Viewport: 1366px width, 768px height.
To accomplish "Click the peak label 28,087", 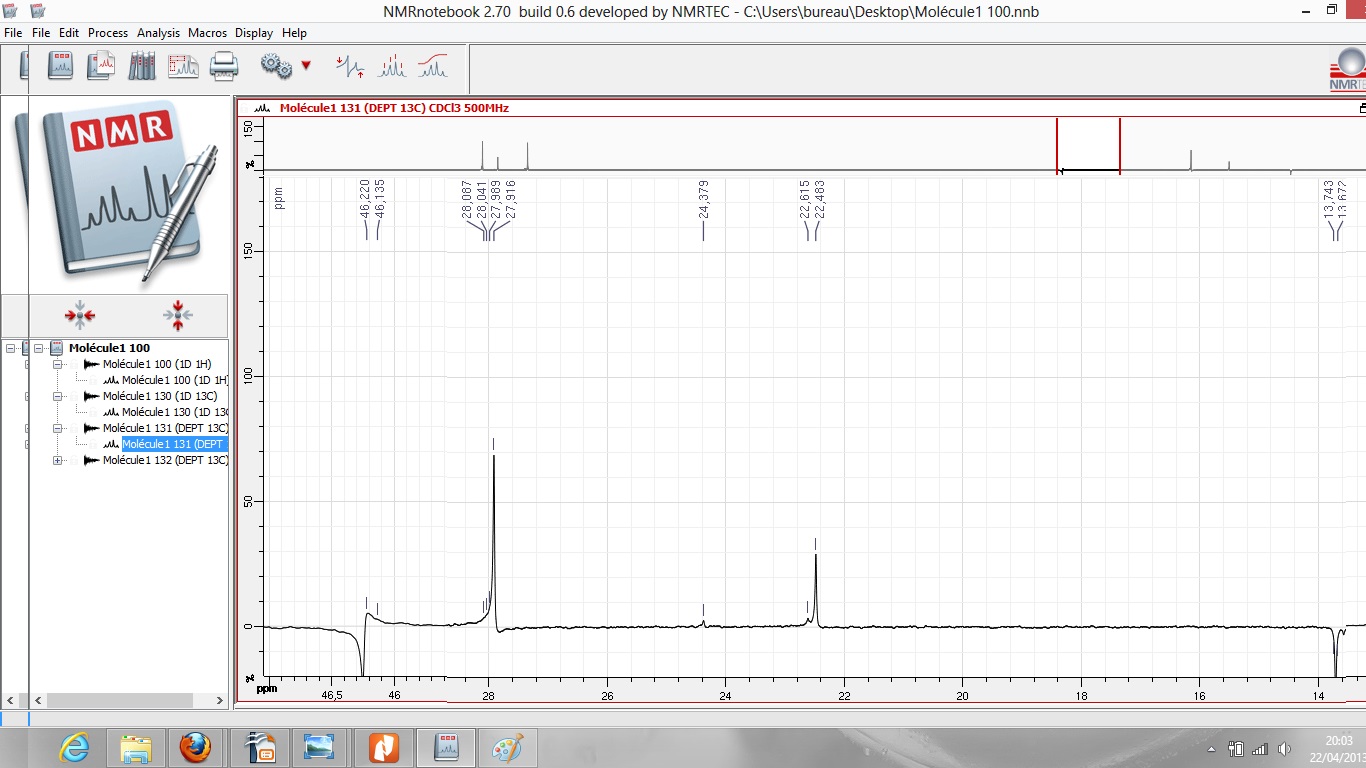I will (467, 199).
